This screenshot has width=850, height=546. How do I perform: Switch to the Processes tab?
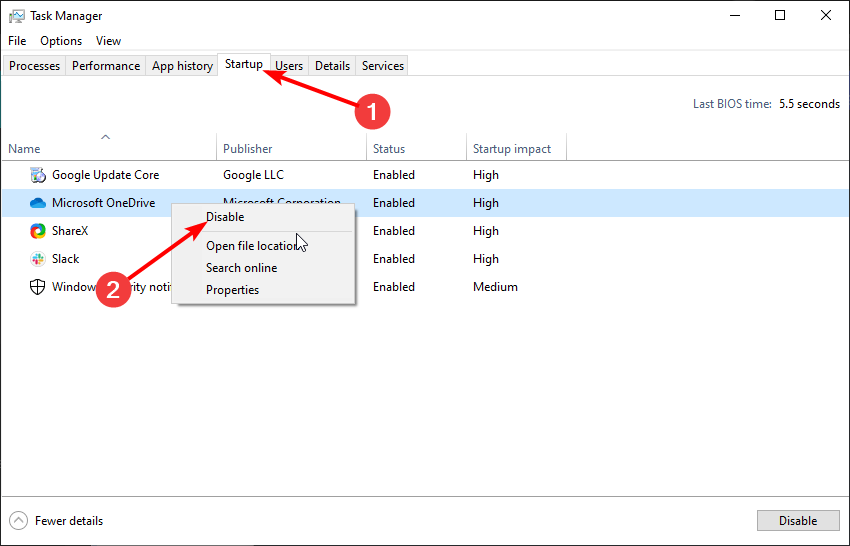34,66
